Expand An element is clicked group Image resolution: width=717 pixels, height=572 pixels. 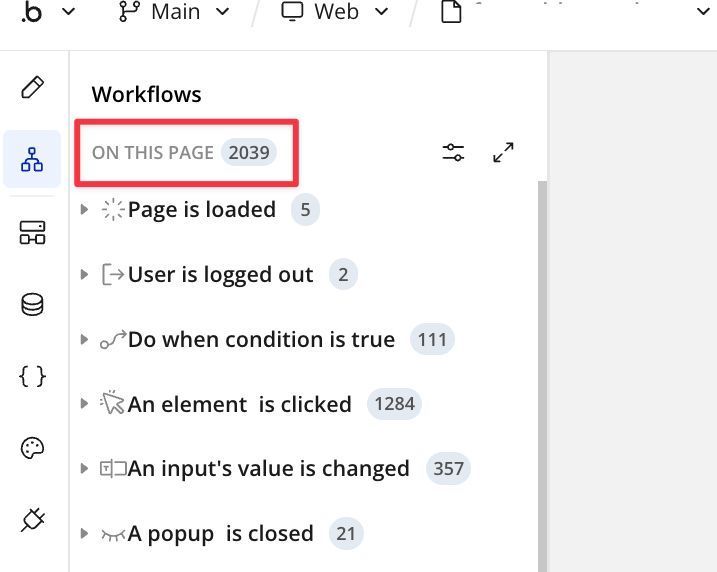(x=84, y=404)
